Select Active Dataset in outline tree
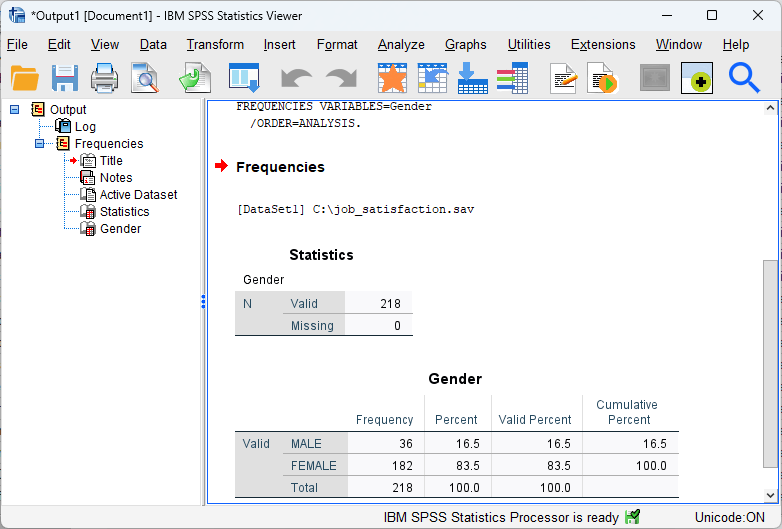 pyautogui.click(x=138, y=194)
